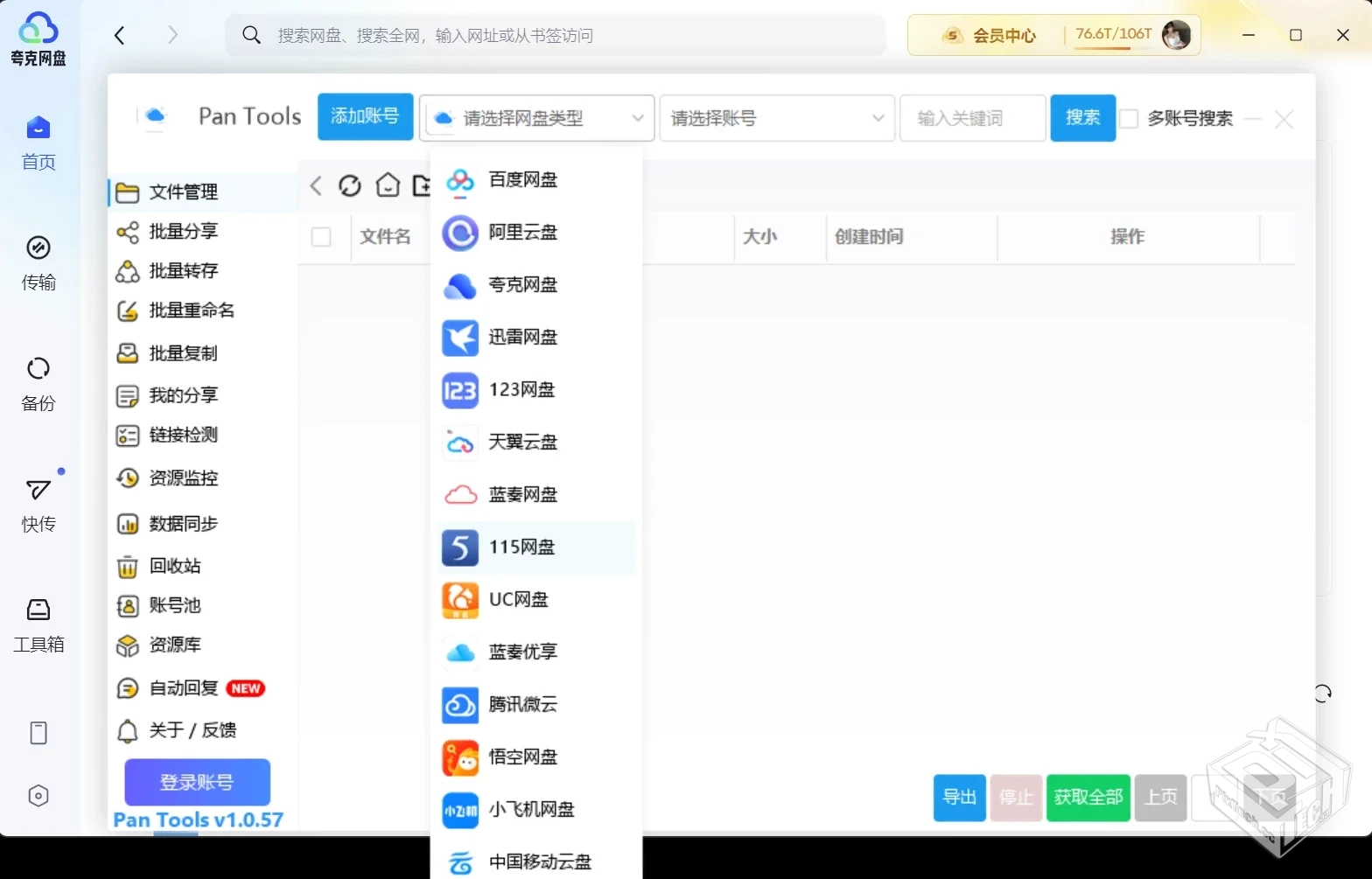The width and height of the screenshot is (1372, 879).
Task: Click the 输入关键词 keyword field
Action: pyautogui.click(x=973, y=118)
